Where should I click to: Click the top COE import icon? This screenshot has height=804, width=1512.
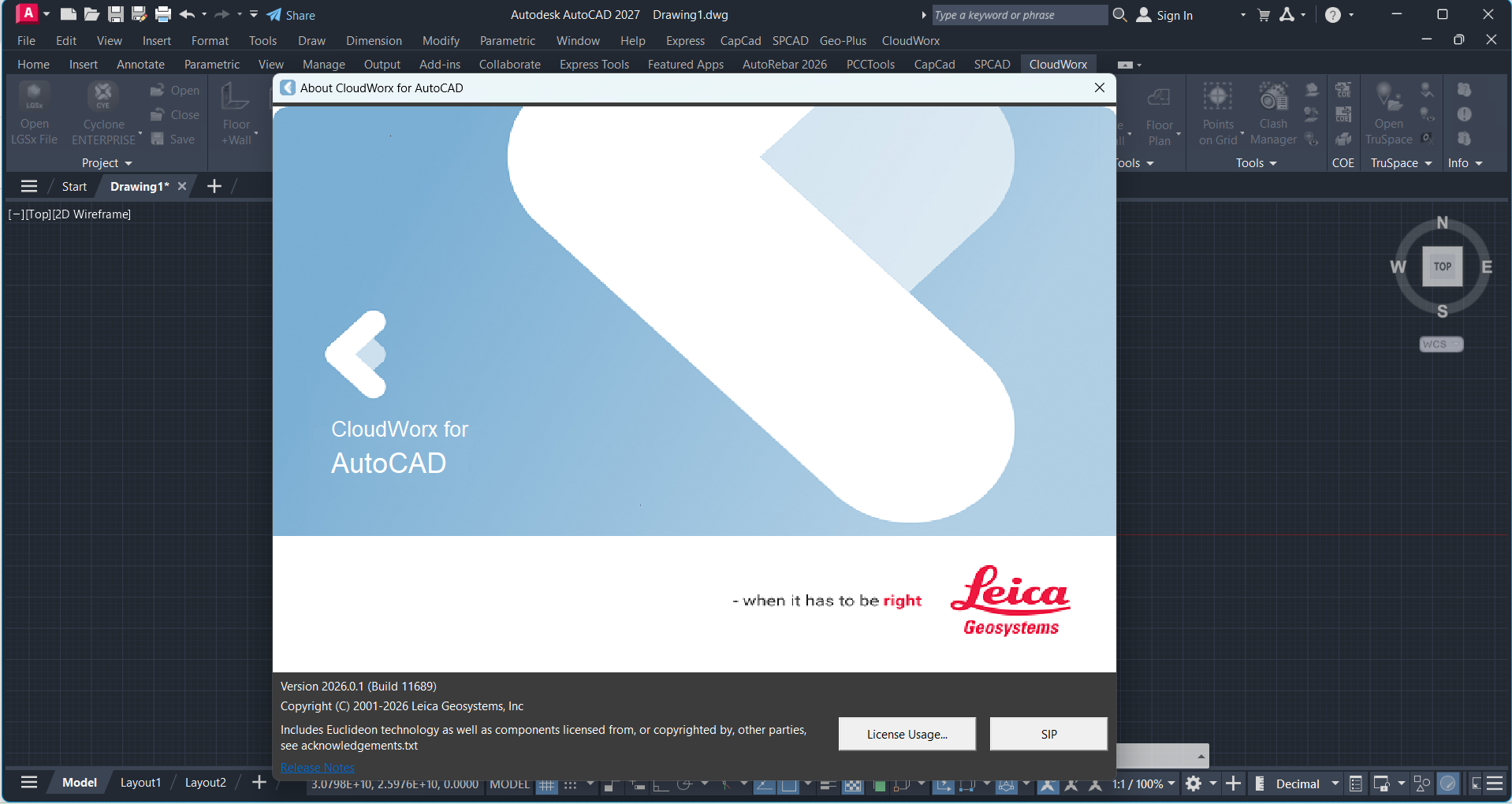tap(1343, 90)
